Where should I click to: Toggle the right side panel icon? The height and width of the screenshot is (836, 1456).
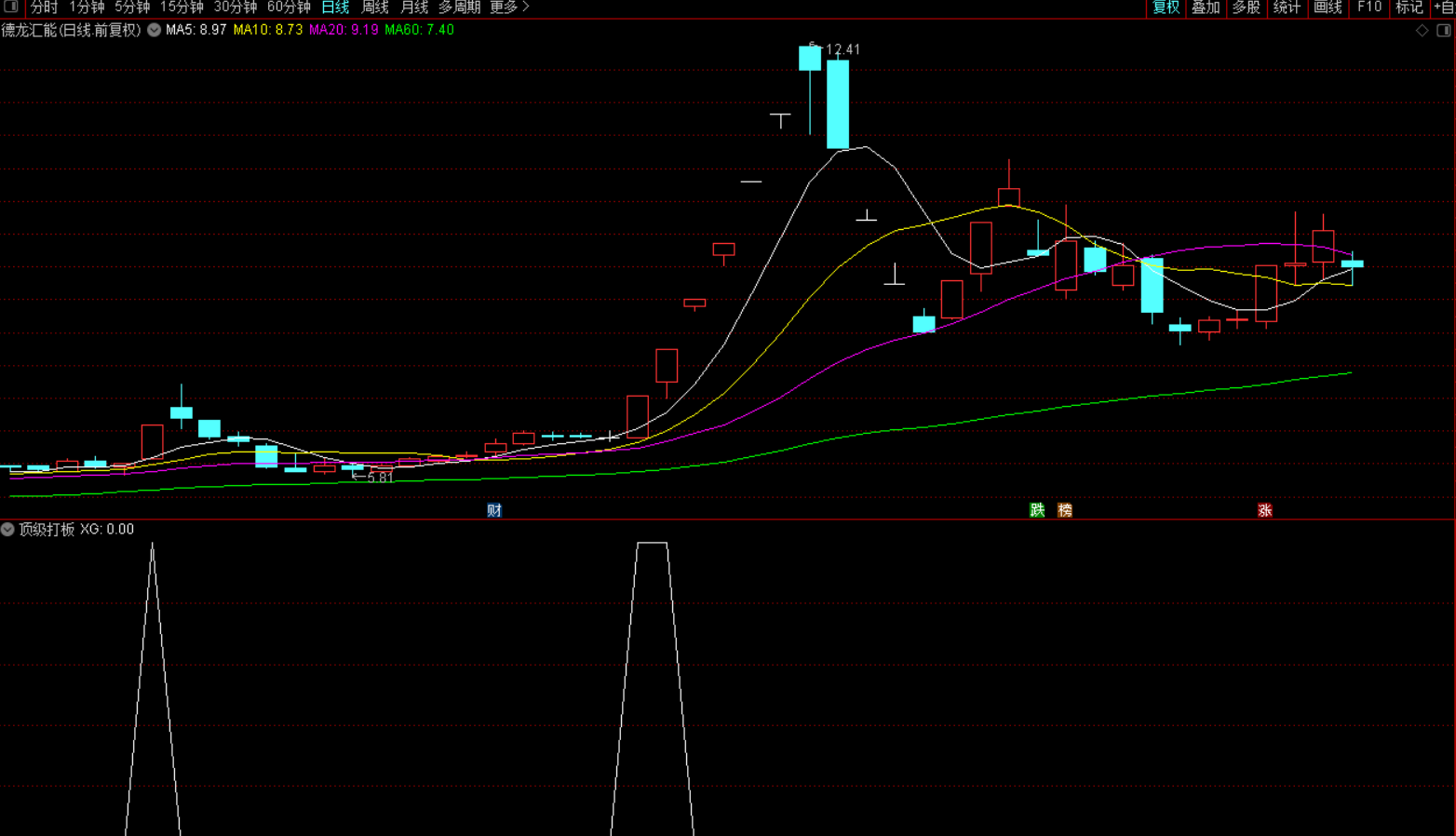(1444, 31)
